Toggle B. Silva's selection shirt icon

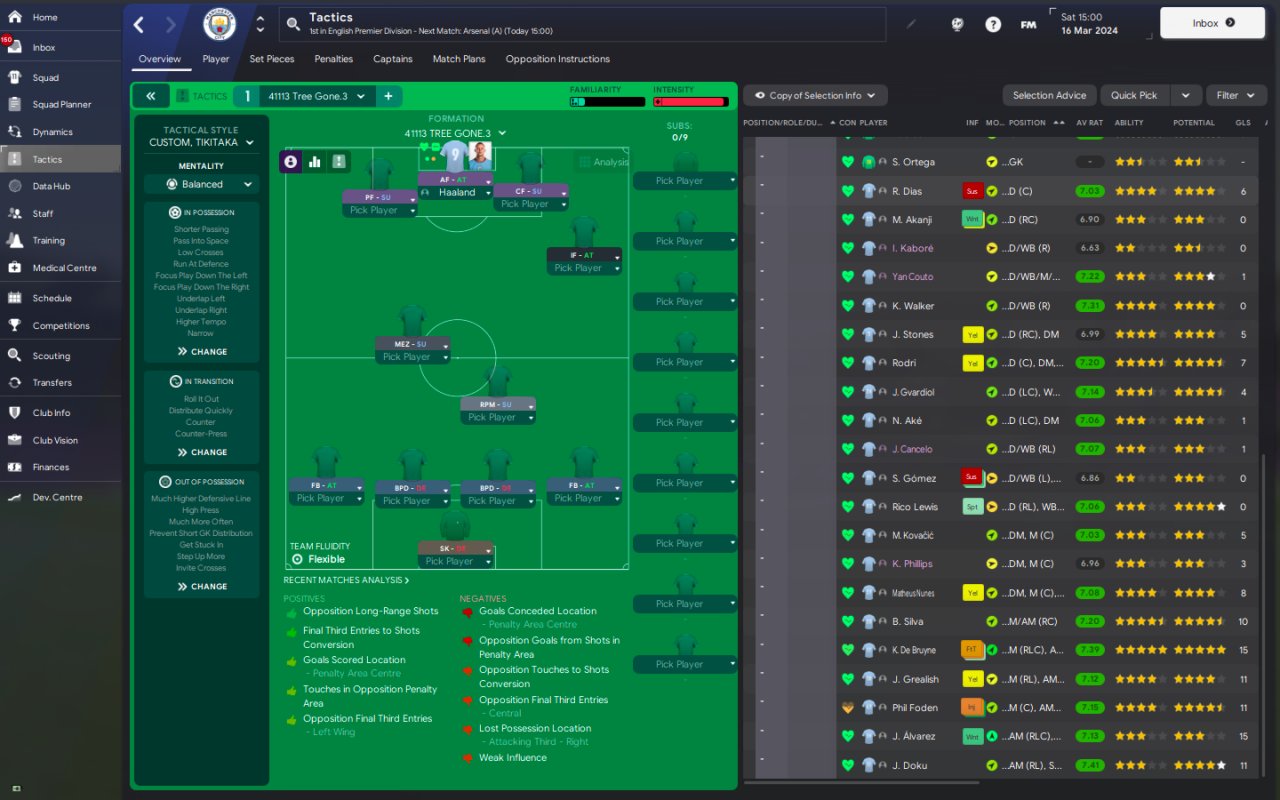click(x=869, y=622)
